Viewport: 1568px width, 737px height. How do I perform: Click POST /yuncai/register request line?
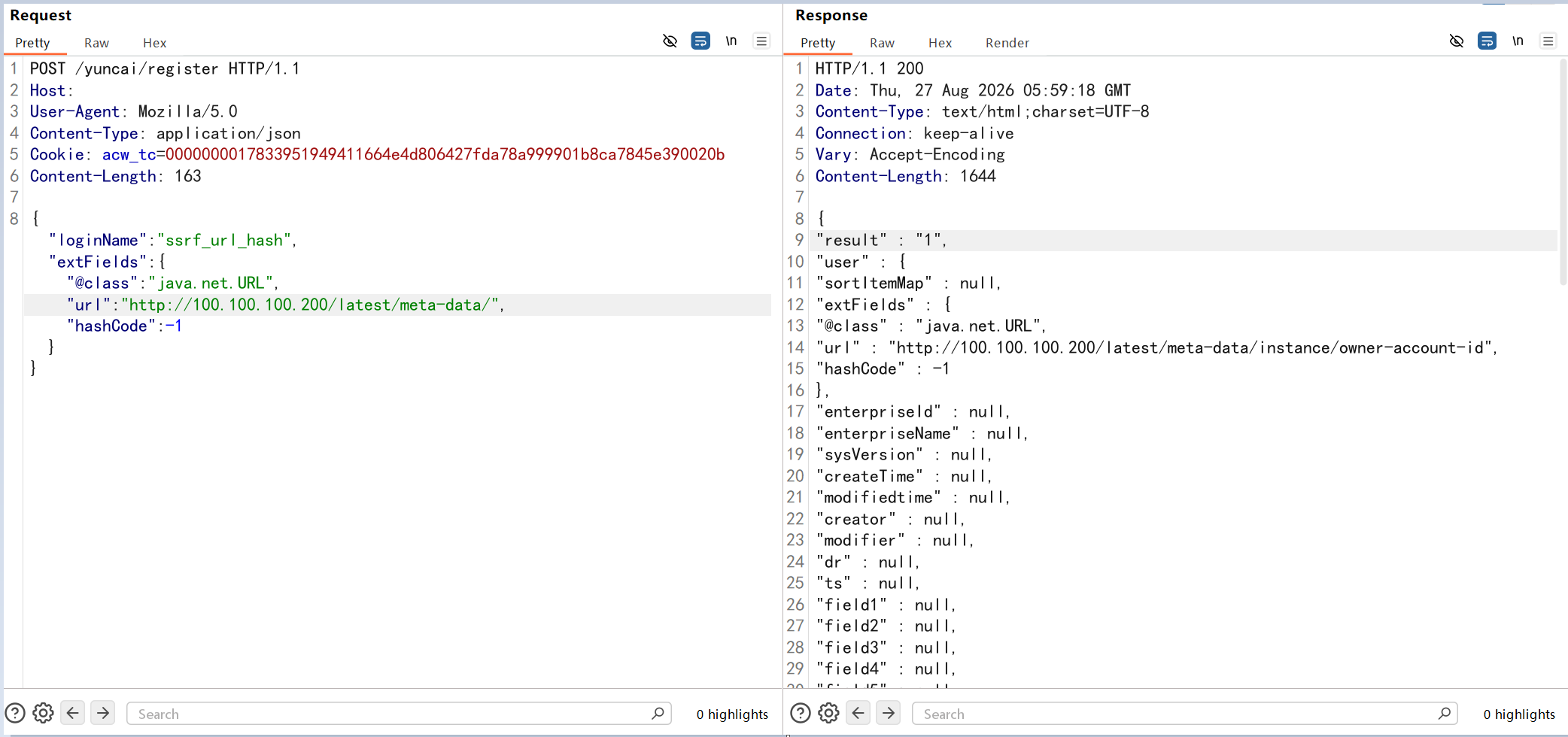click(165, 68)
